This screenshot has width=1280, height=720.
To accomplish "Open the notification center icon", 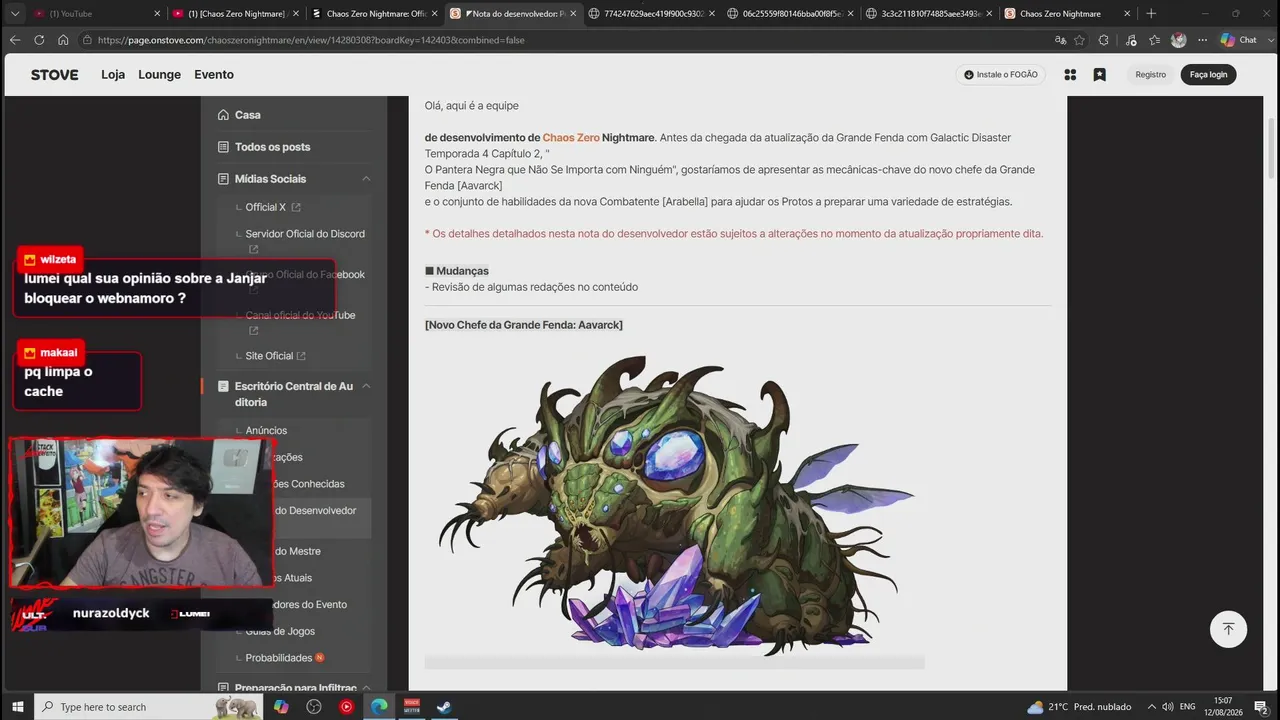I will 1261,707.
